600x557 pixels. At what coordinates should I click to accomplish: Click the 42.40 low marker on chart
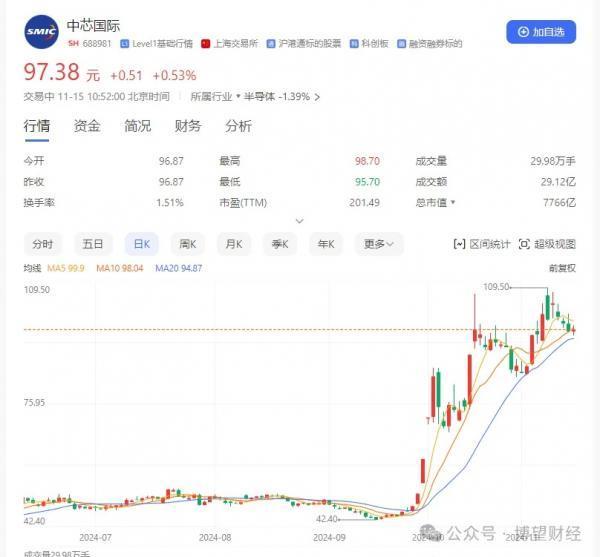pos(327,519)
